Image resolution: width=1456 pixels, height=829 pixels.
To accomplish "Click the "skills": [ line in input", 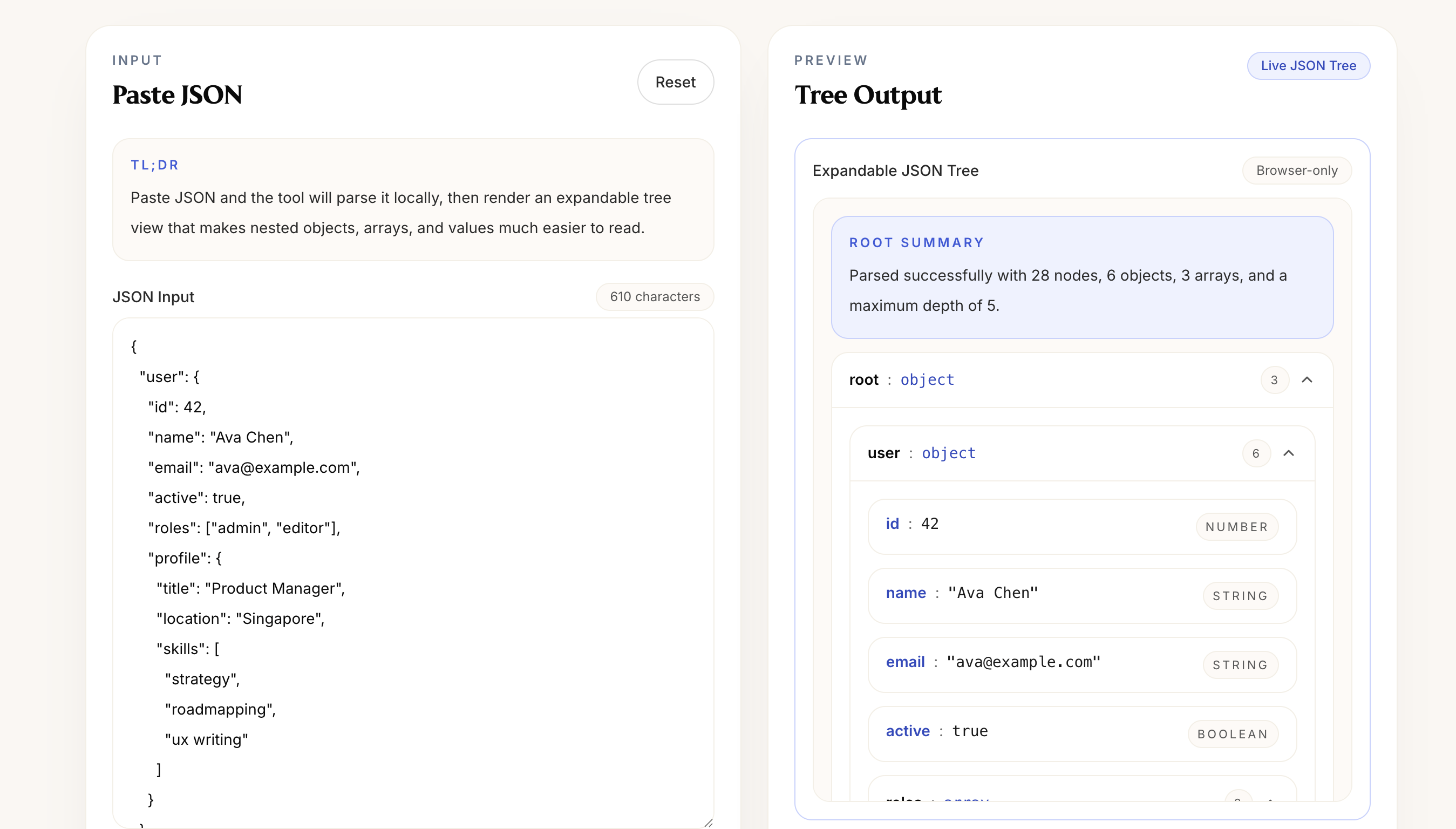I will coord(188,649).
